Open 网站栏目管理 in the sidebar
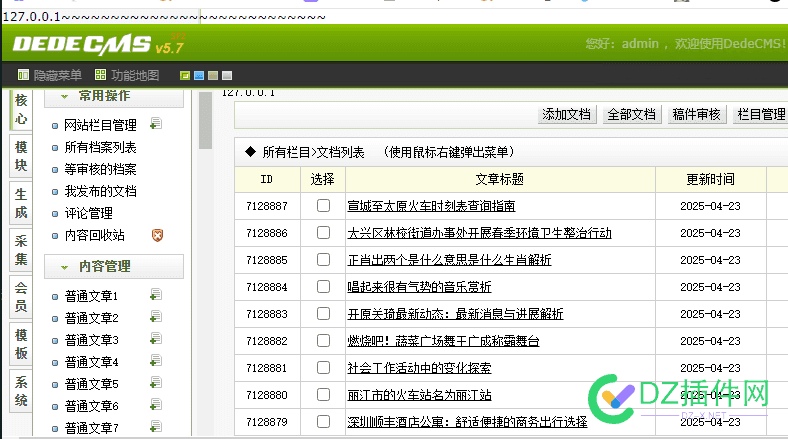The image size is (788, 439). click(101, 125)
